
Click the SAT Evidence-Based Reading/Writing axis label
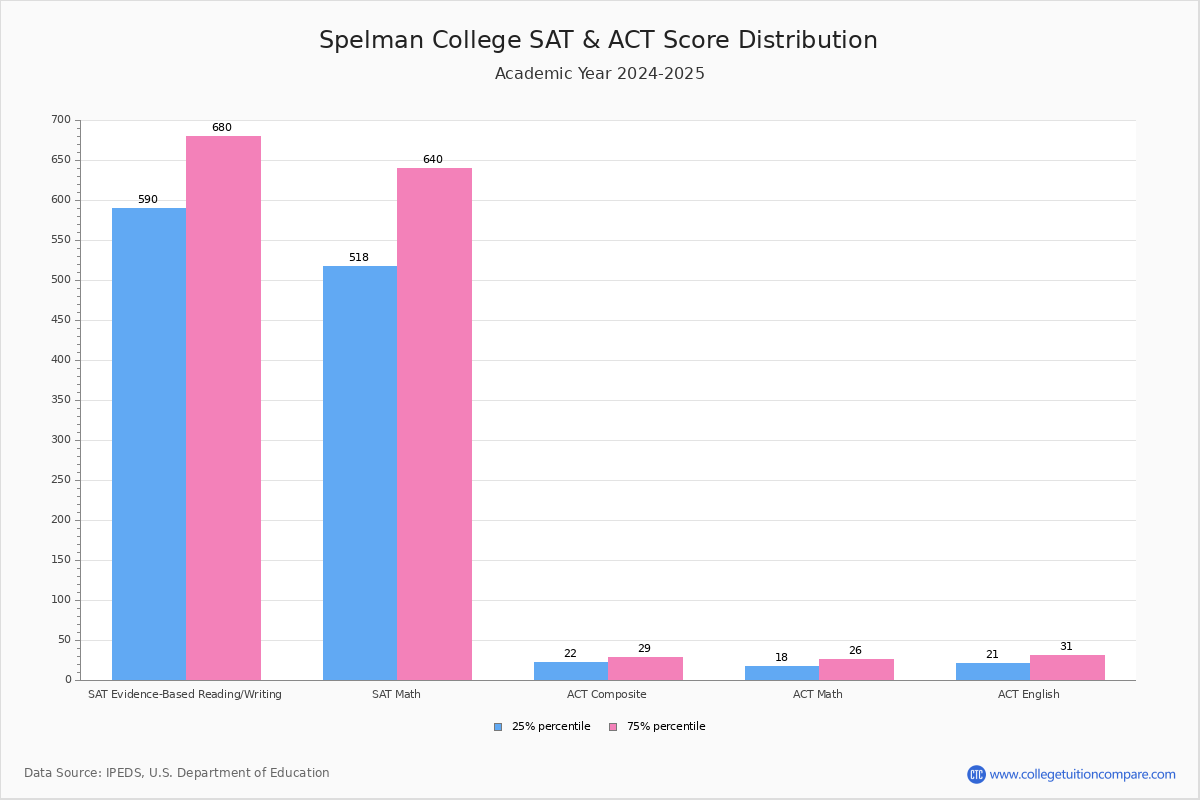185,694
